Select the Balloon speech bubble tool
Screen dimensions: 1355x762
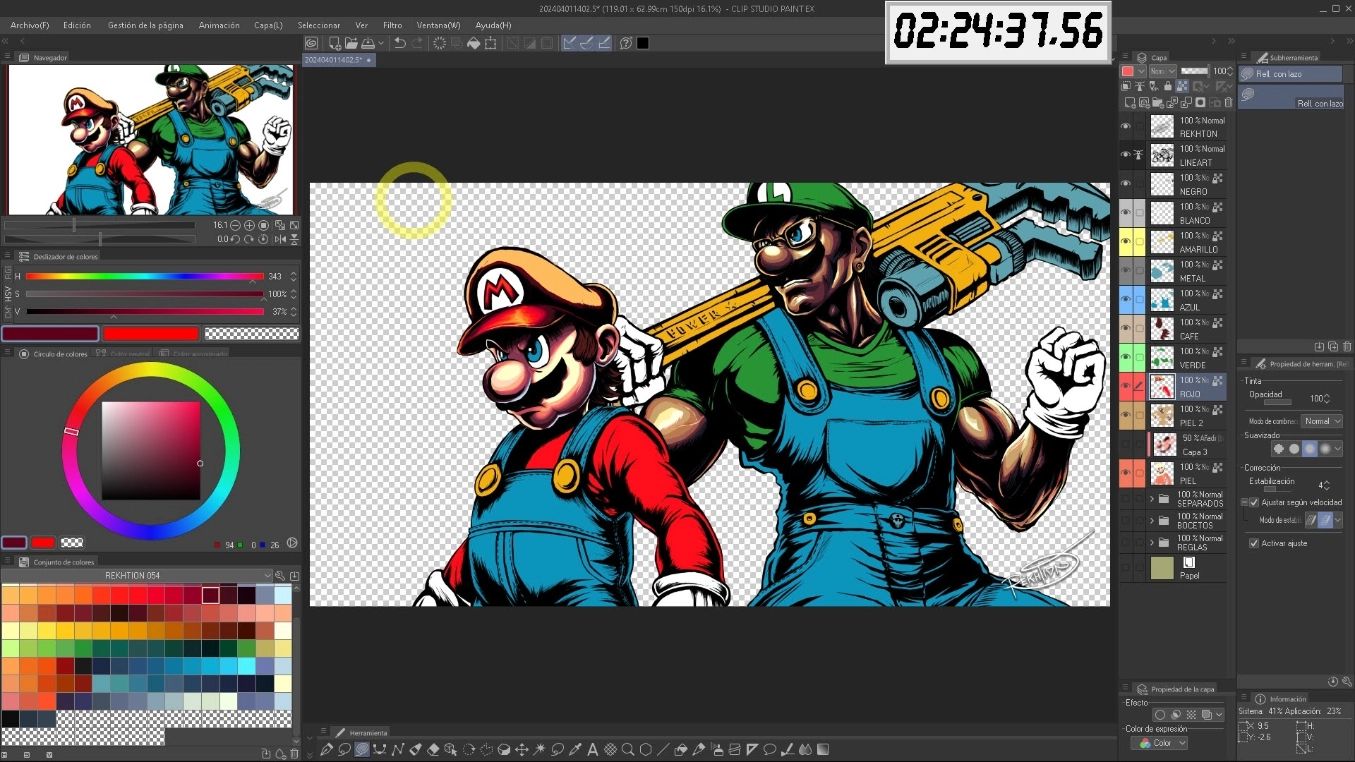(x=770, y=749)
